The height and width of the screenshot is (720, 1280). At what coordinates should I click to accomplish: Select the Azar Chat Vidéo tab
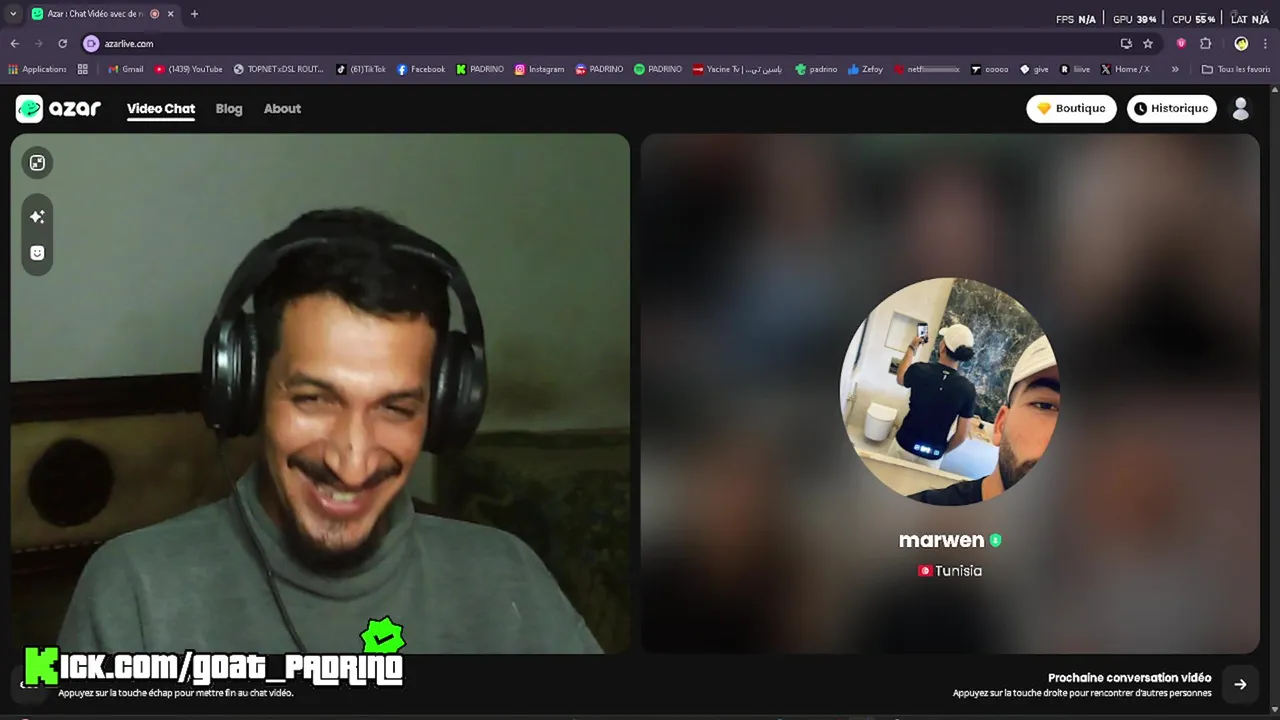(x=102, y=14)
